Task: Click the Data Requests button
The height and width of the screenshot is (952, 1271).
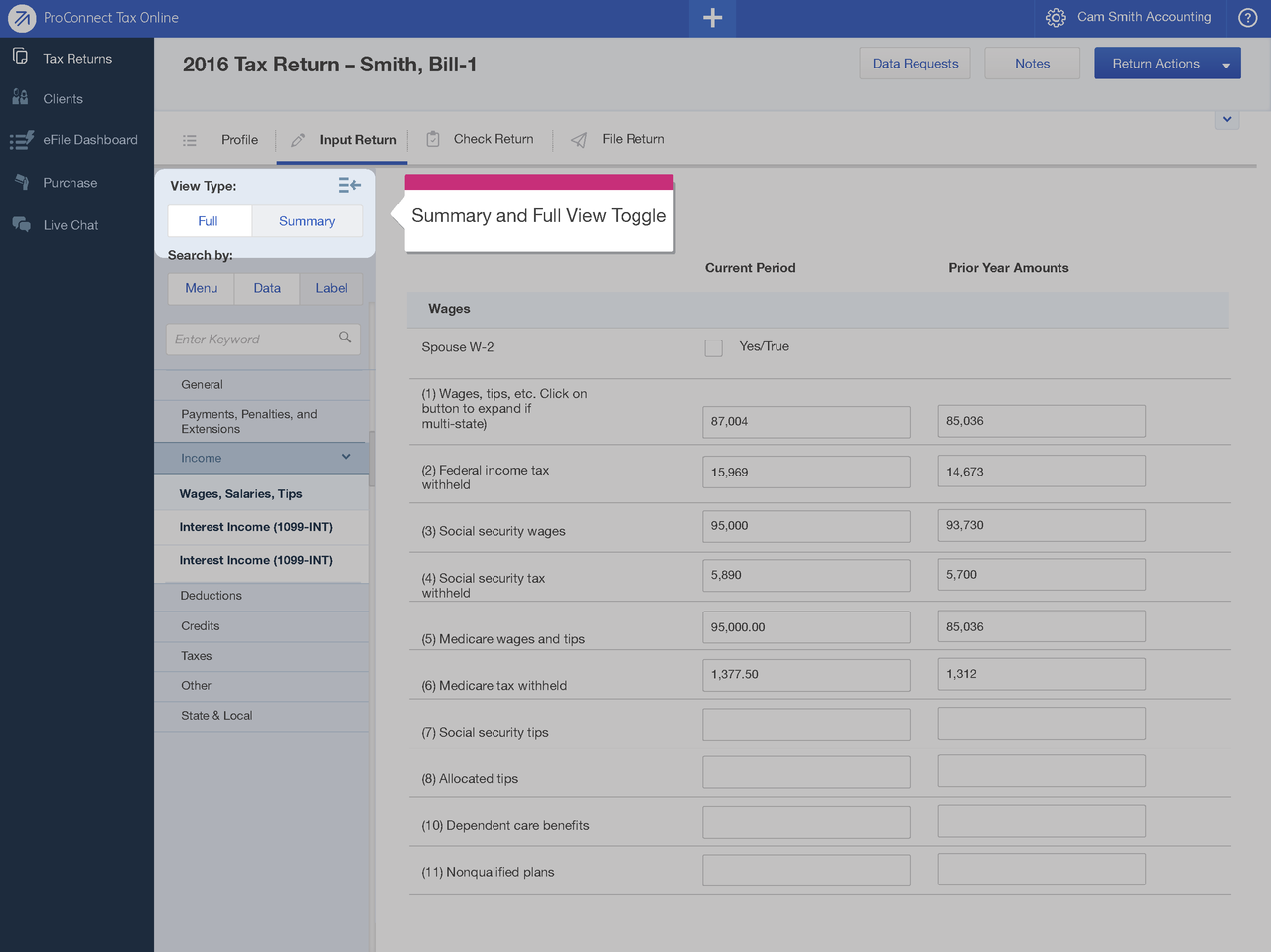Action: pyautogui.click(x=916, y=64)
